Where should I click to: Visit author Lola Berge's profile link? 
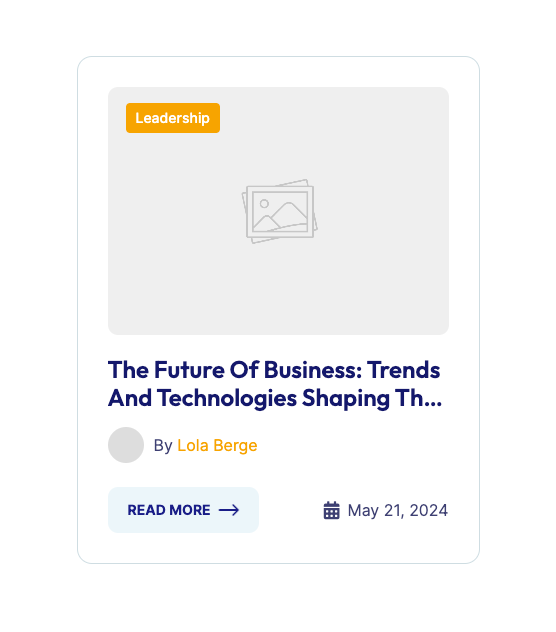pos(217,445)
